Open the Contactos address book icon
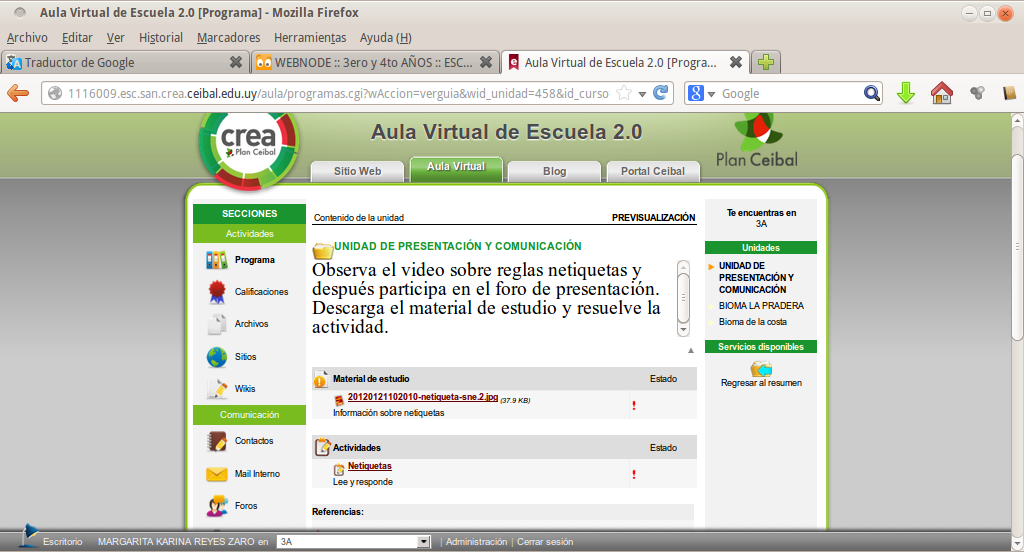This screenshot has width=1024, height=552. pyautogui.click(x=216, y=441)
